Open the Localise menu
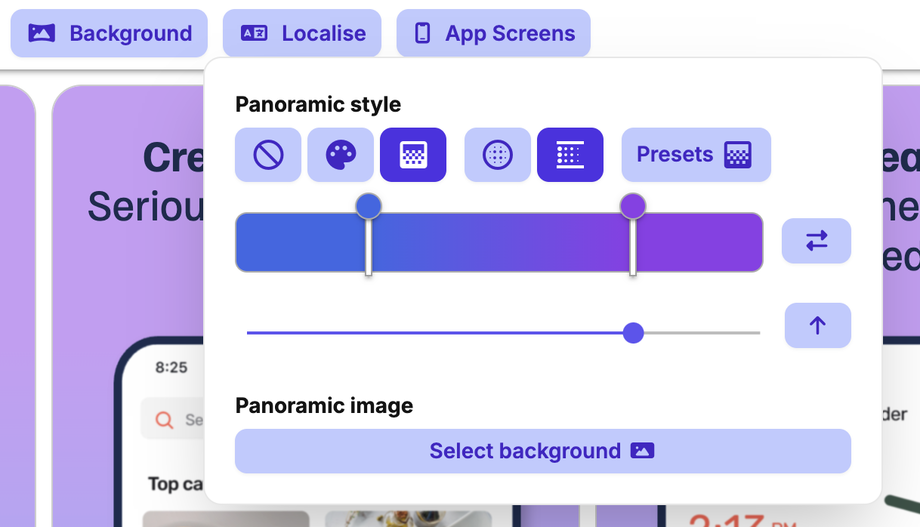The width and height of the screenshot is (920, 527). 302,33
